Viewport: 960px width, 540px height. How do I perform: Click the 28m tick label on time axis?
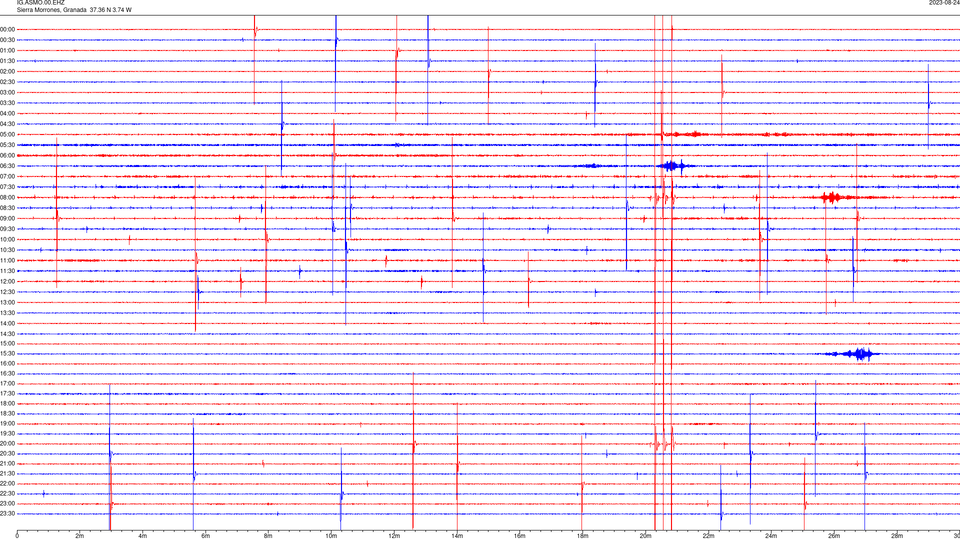tap(896, 536)
